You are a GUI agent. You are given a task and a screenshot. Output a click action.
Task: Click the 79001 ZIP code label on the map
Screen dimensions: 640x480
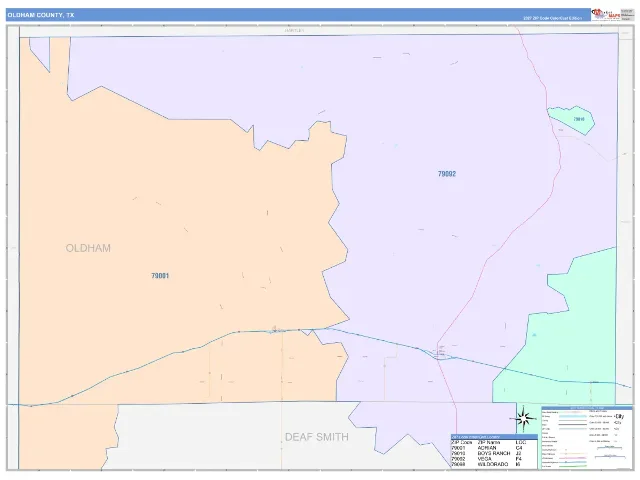pos(160,276)
